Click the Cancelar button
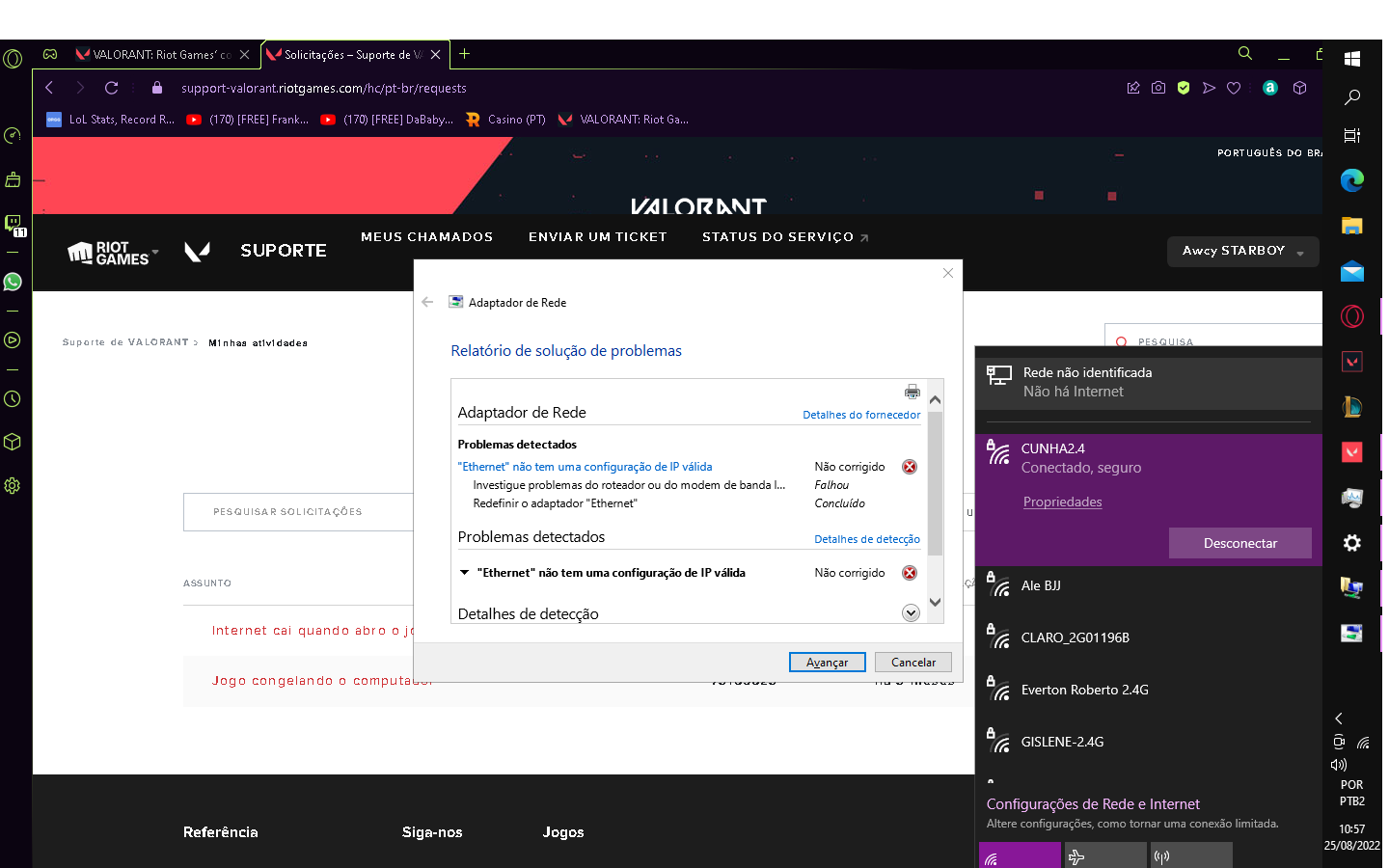The width and height of the screenshot is (1389, 868). 913,663
